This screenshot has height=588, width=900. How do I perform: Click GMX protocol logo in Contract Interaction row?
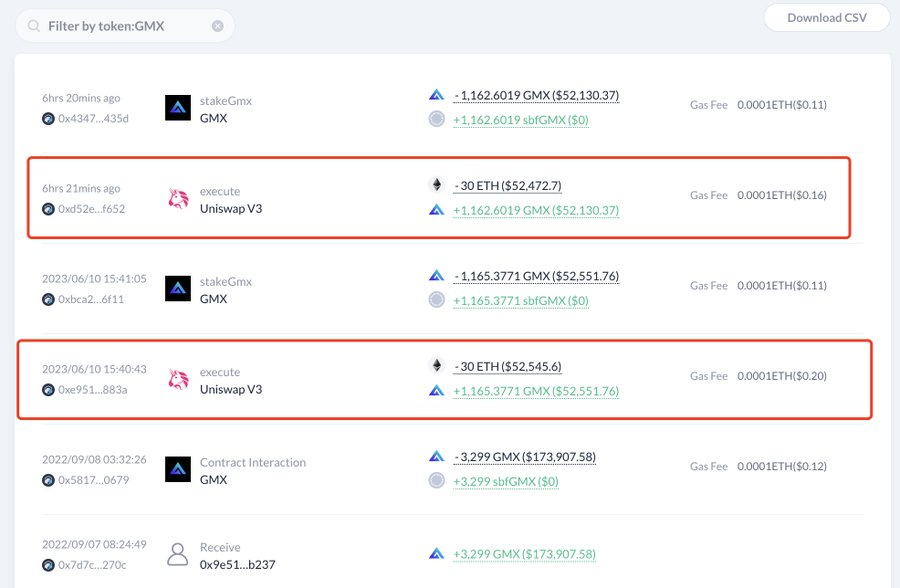178,469
